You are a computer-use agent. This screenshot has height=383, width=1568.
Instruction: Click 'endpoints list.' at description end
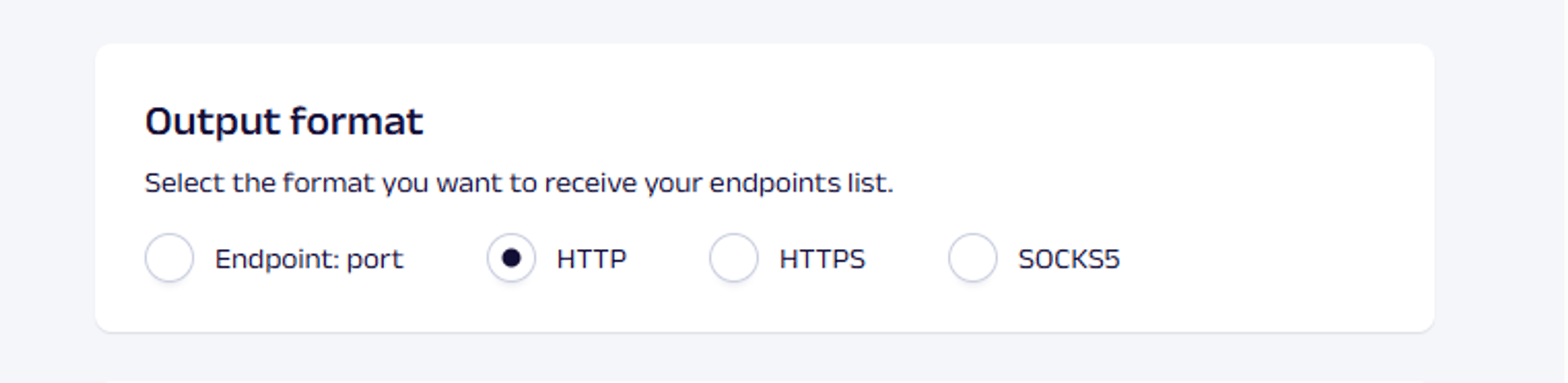click(x=801, y=184)
